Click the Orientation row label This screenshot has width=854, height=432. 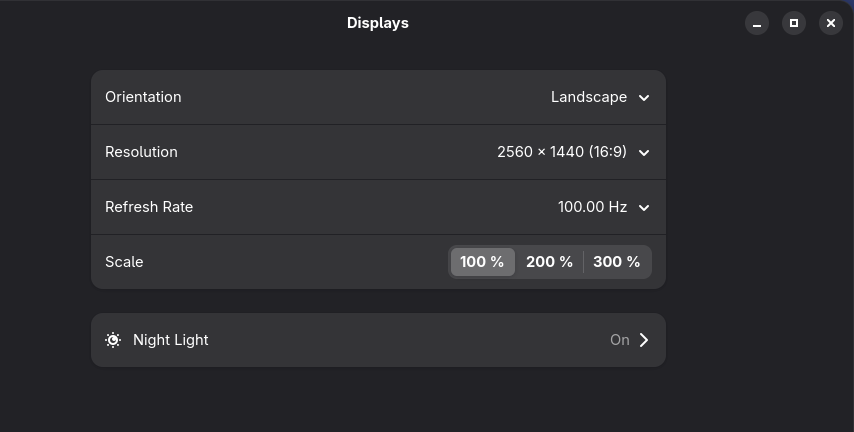pyautogui.click(x=143, y=97)
